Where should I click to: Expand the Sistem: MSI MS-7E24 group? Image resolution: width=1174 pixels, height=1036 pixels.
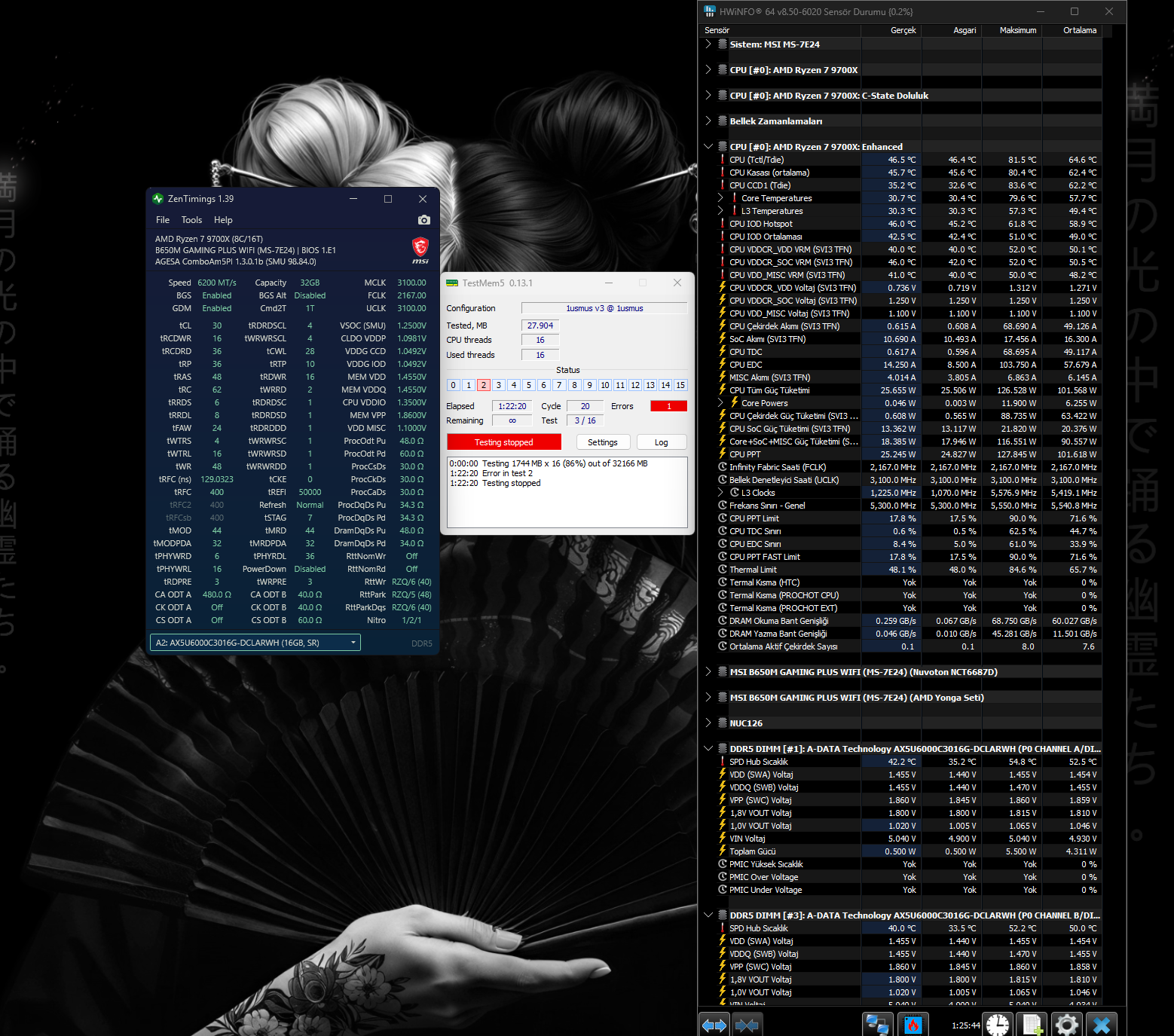(708, 44)
